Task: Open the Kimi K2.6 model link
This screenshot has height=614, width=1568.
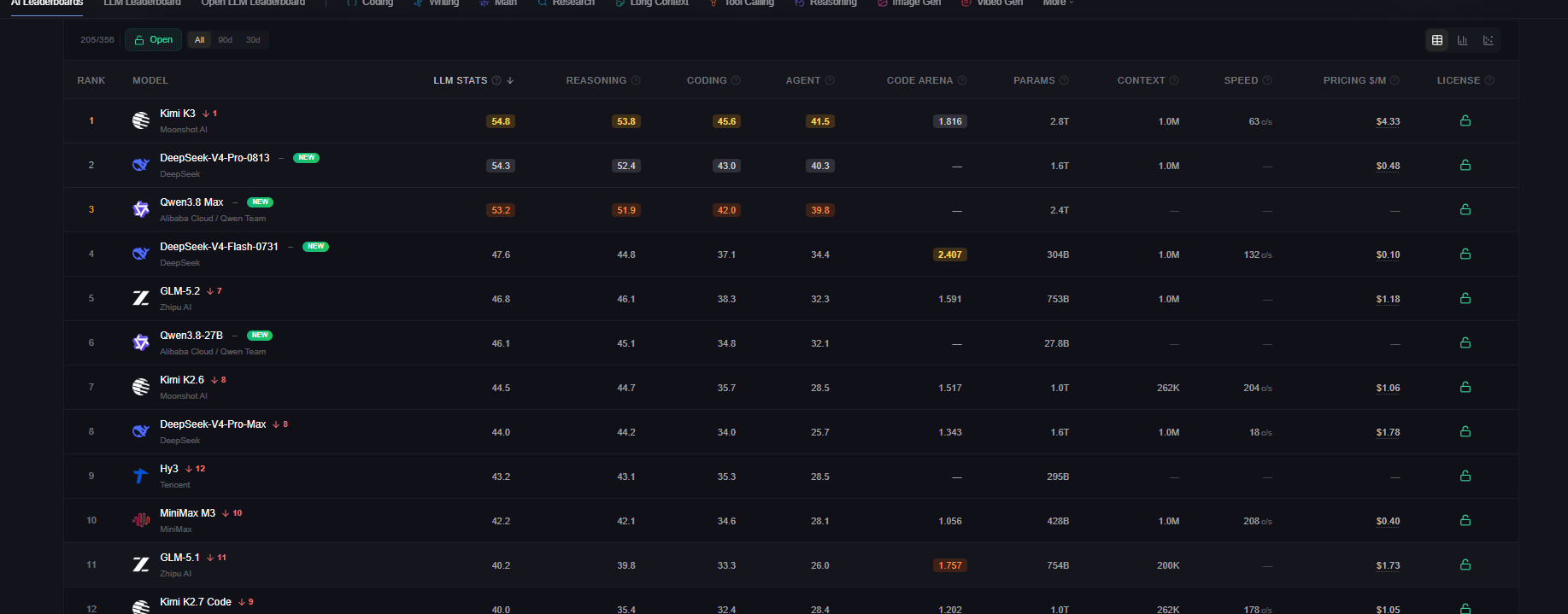Action: 182,380
